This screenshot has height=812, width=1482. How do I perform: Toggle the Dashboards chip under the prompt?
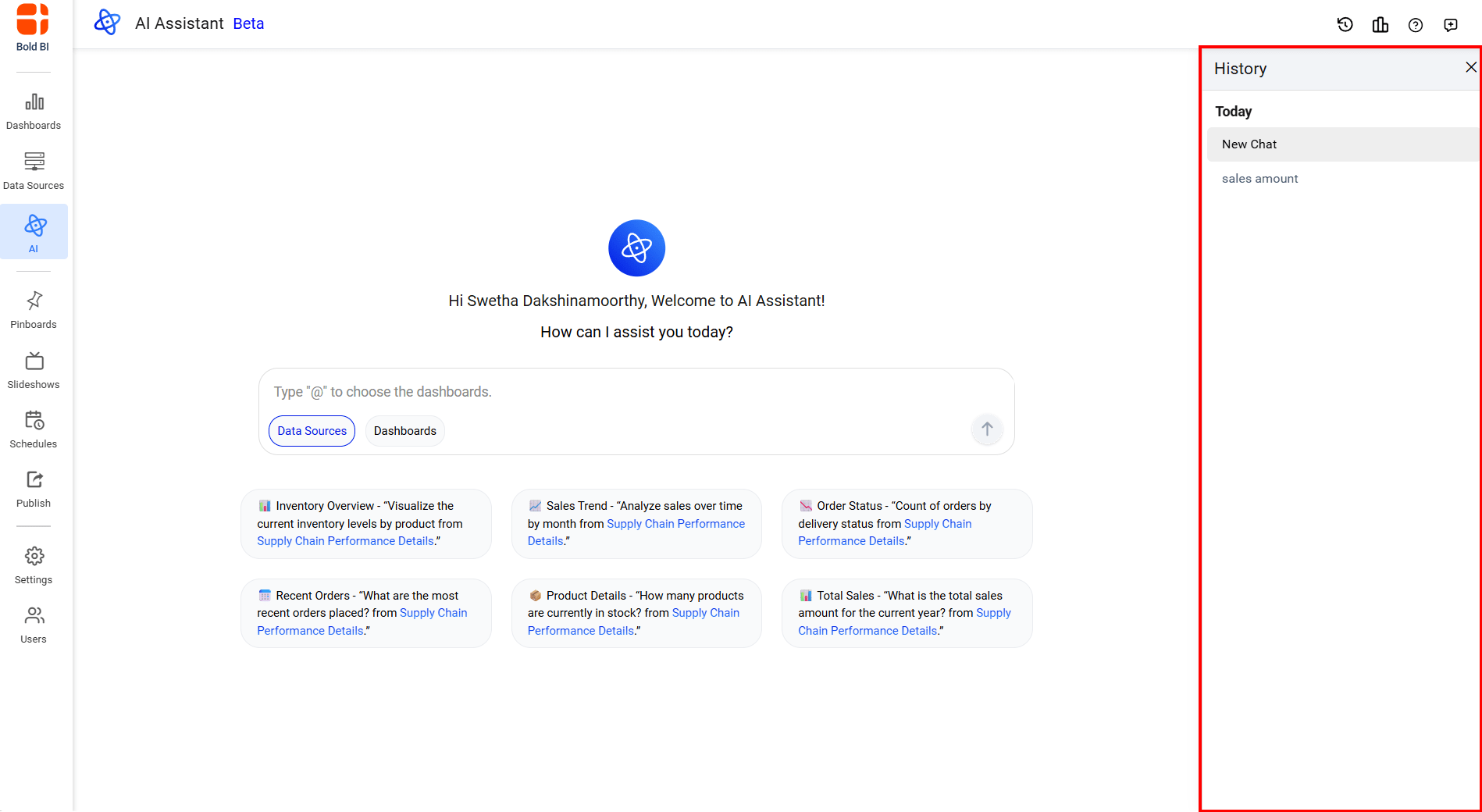coord(404,431)
